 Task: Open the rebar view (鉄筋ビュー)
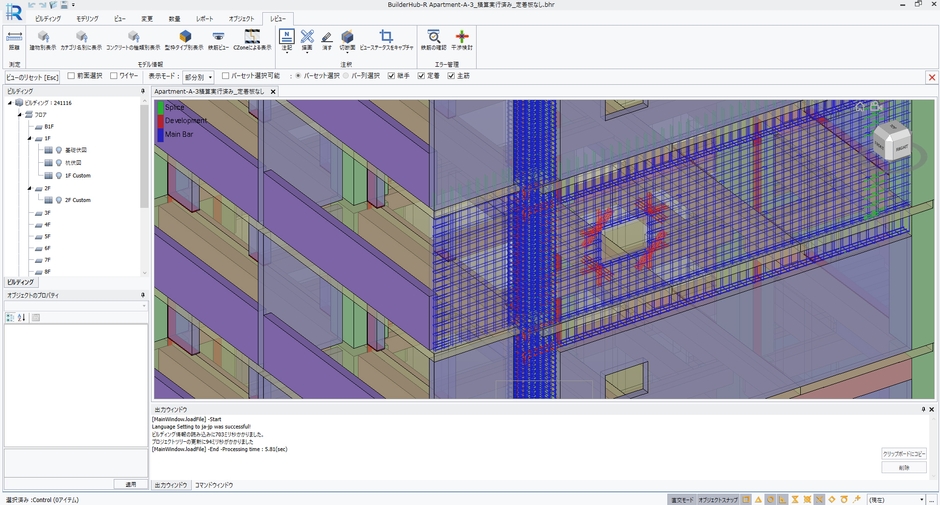click(x=218, y=40)
